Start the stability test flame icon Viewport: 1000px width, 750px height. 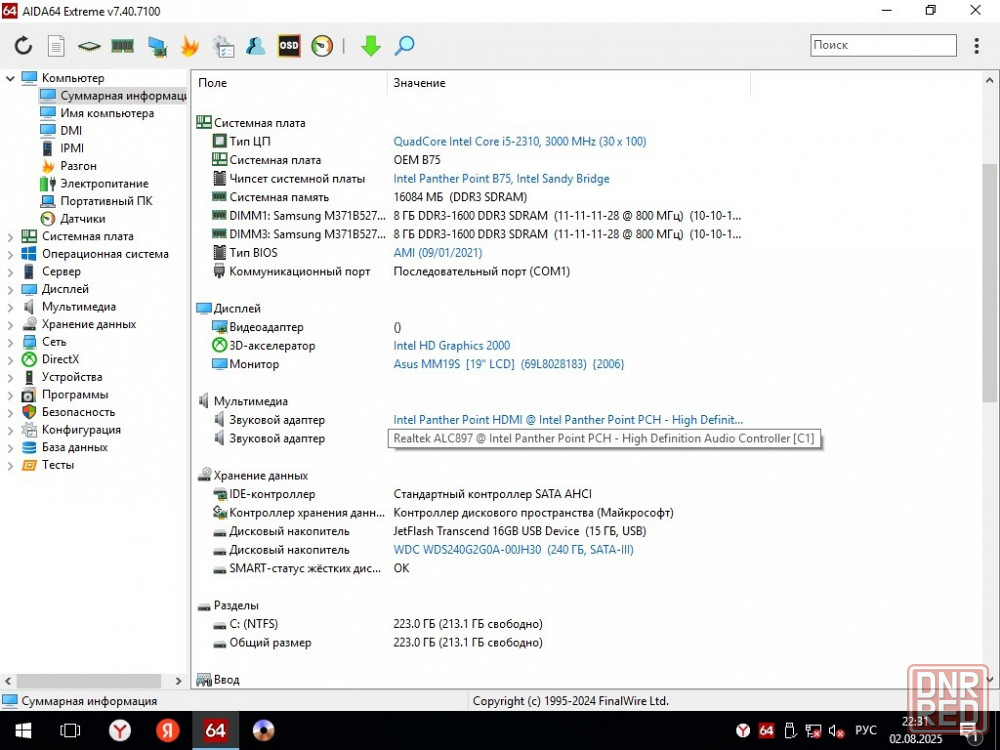click(x=190, y=45)
